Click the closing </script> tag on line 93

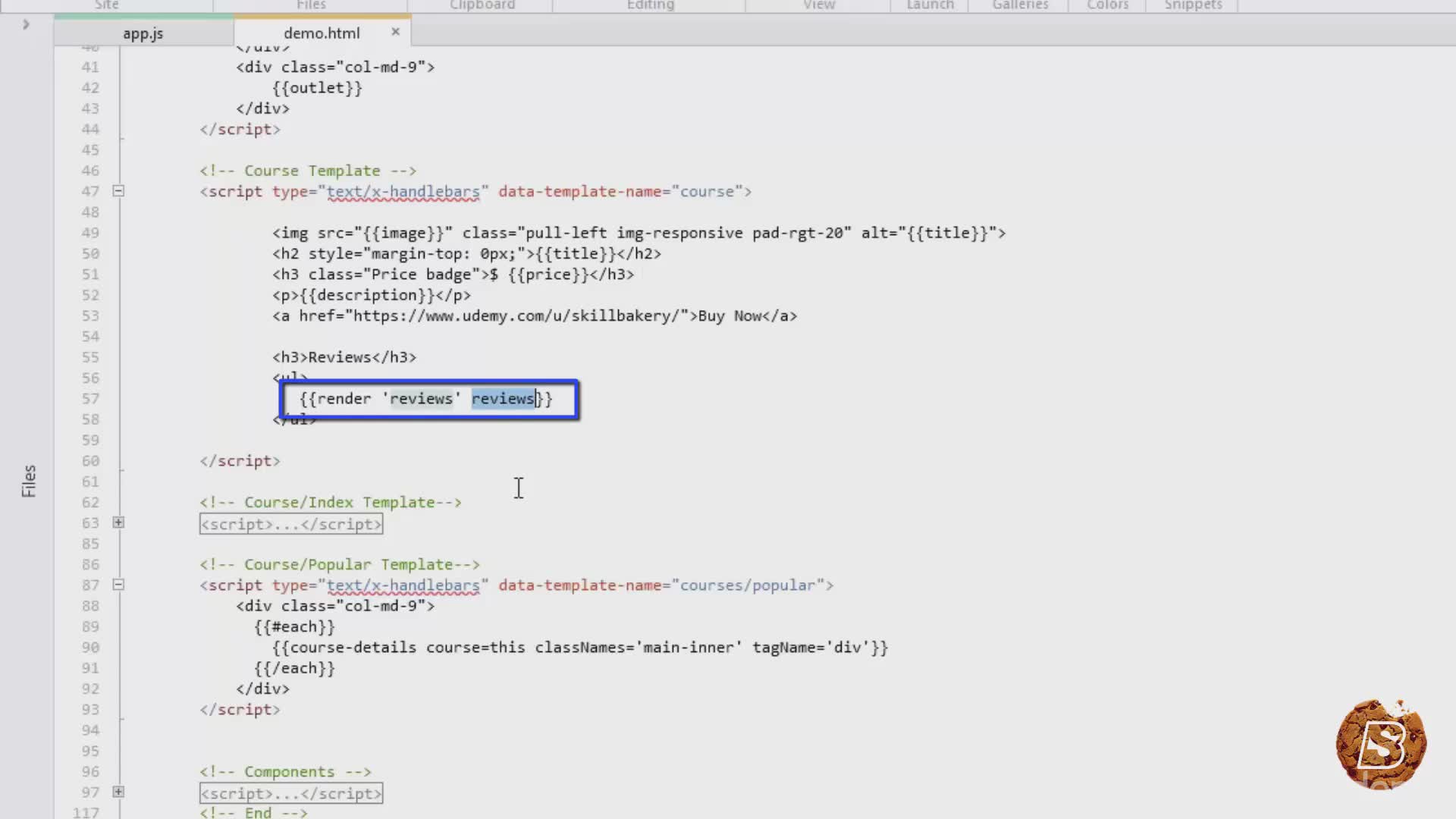pyautogui.click(x=240, y=710)
